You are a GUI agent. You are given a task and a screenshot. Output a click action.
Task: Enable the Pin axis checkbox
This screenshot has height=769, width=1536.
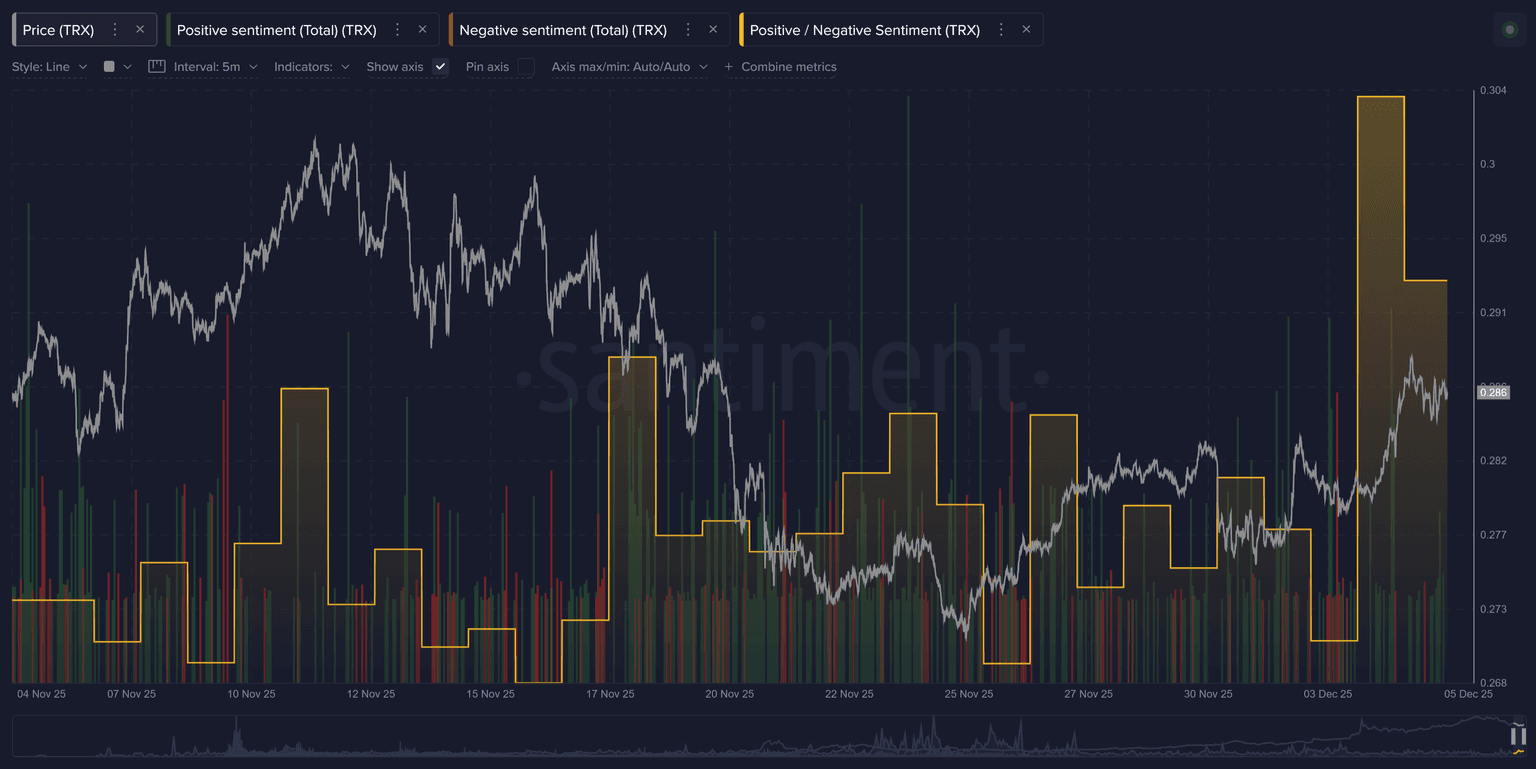pyautogui.click(x=526, y=67)
